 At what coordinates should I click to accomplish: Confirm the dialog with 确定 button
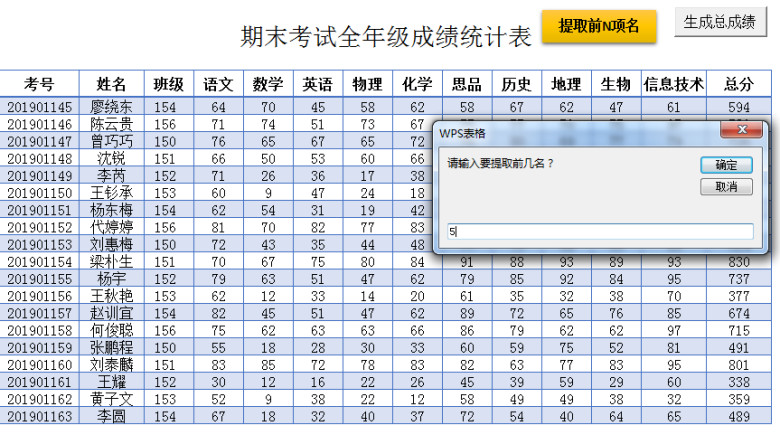point(726,165)
